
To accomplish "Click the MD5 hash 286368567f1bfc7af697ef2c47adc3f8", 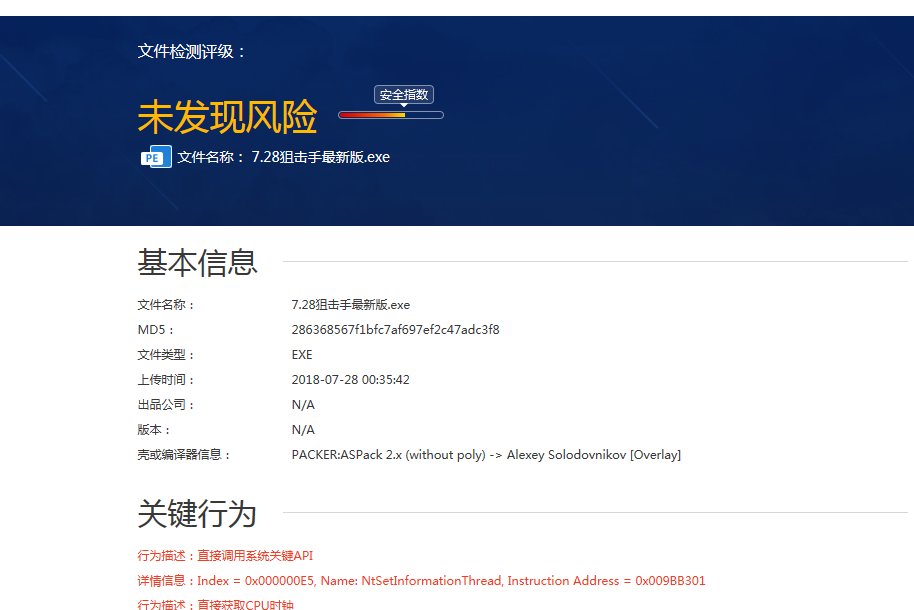I will (395, 329).
